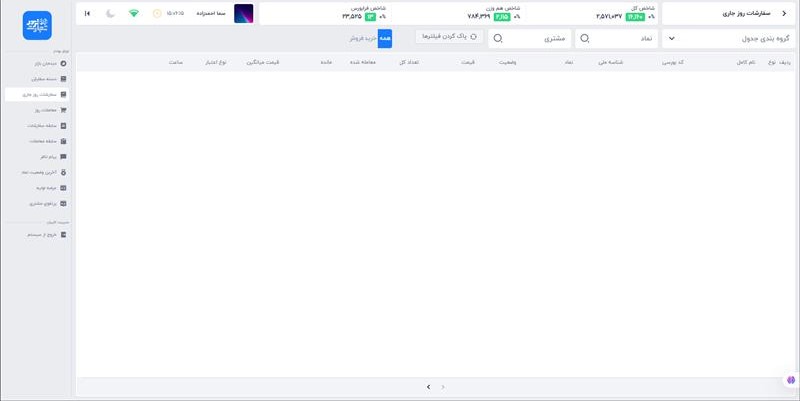Click the پیام ناظر sidebar message icon
The width and height of the screenshot is (800, 401).
click(64, 157)
